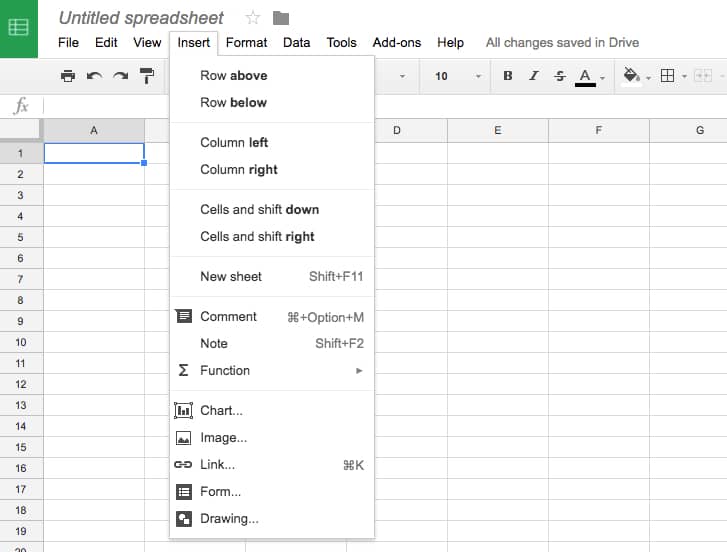Open the fill color dropdown
The height and width of the screenshot is (552, 727).
coord(636,76)
